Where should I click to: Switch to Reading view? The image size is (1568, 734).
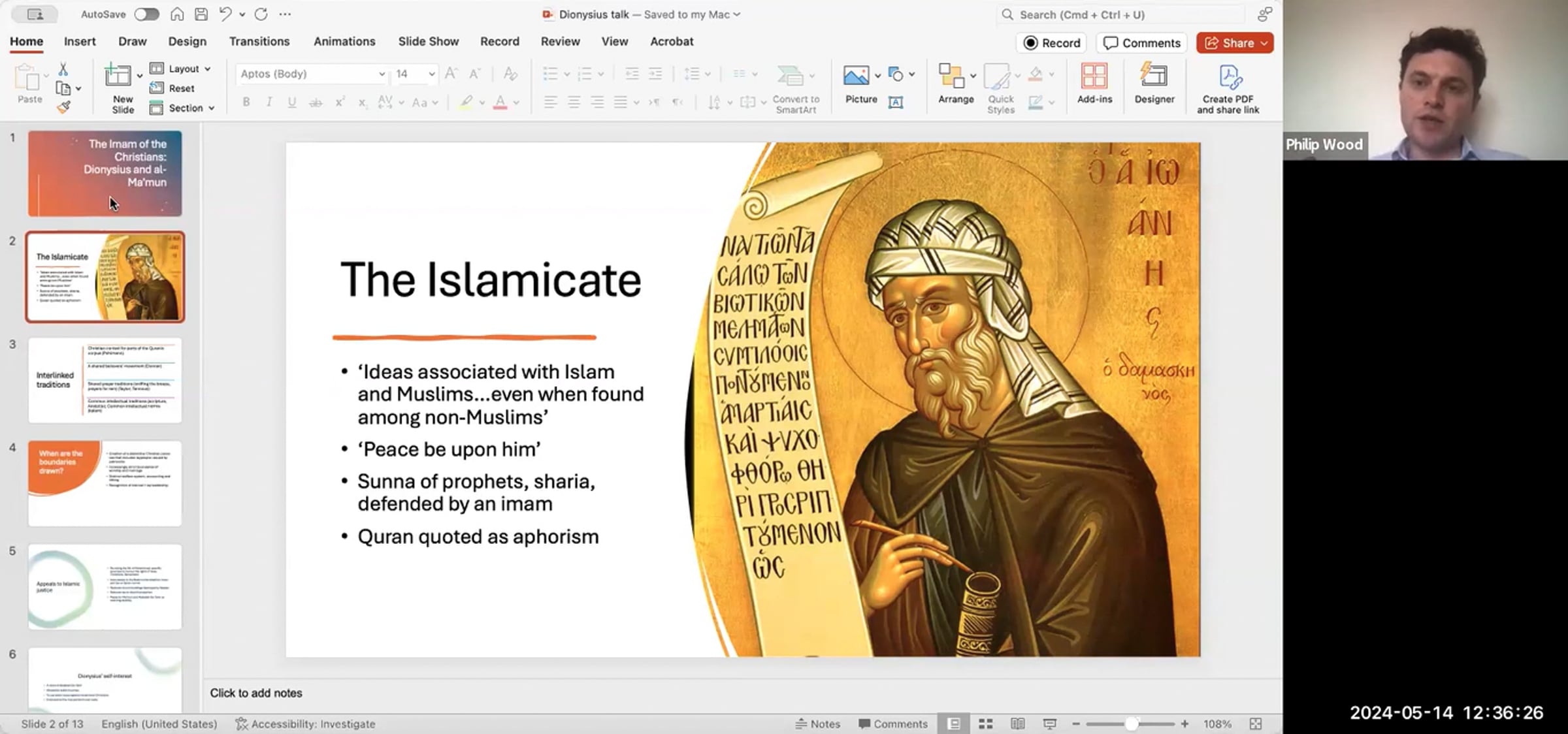tap(1017, 724)
